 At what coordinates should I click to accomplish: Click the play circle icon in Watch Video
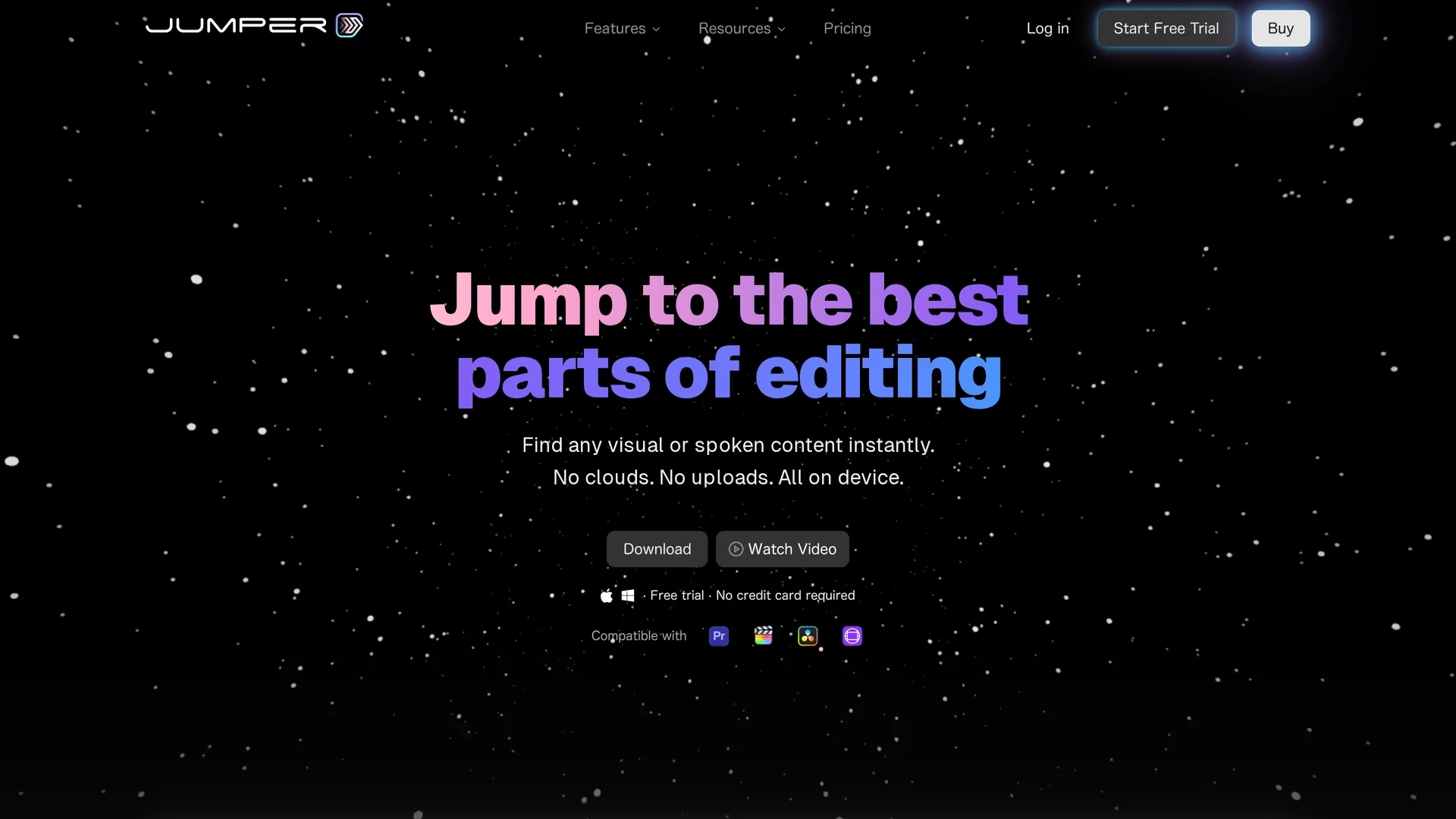pos(736,549)
